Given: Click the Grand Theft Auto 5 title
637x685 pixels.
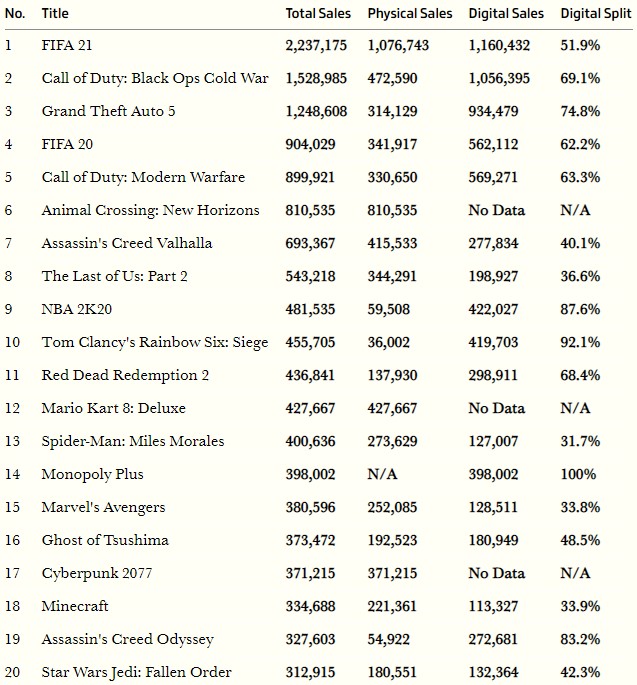Looking at the screenshot, I should [108, 111].
